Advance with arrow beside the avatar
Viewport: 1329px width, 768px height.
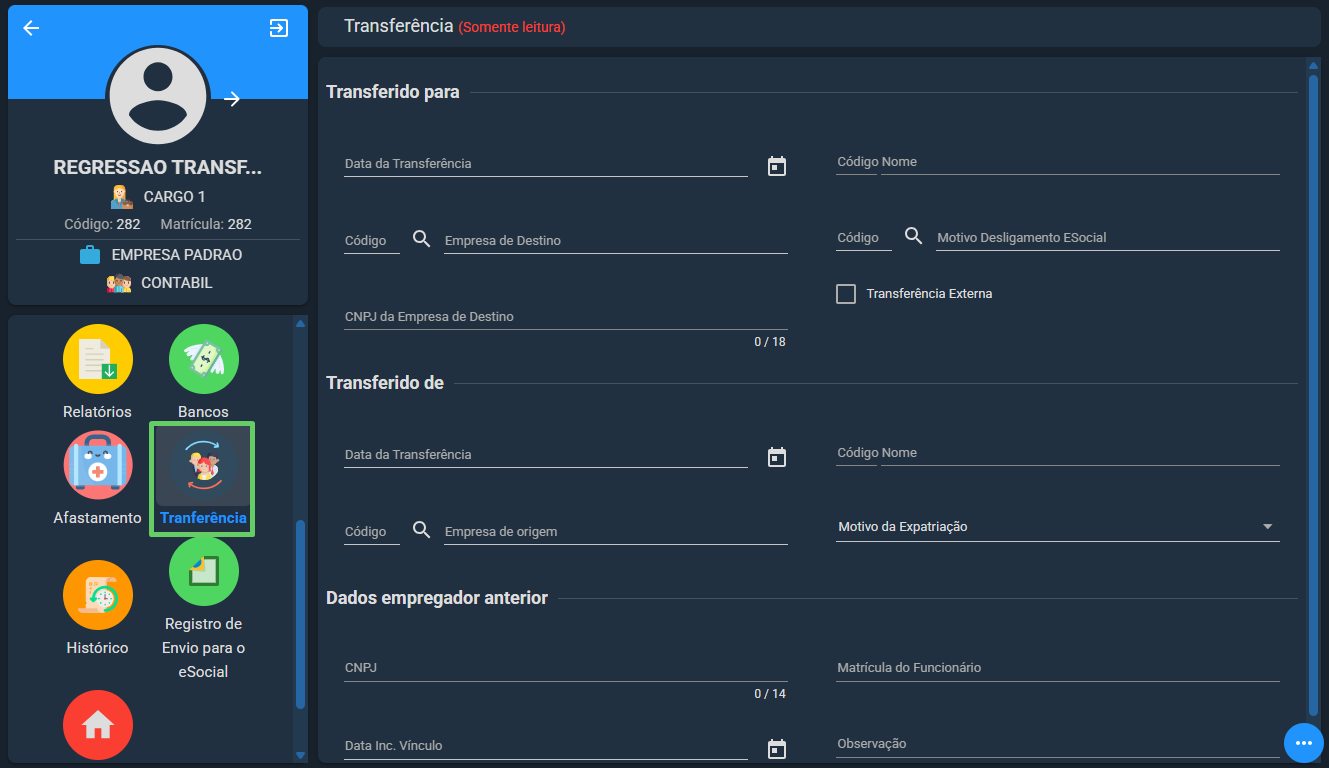pos(232,98)
